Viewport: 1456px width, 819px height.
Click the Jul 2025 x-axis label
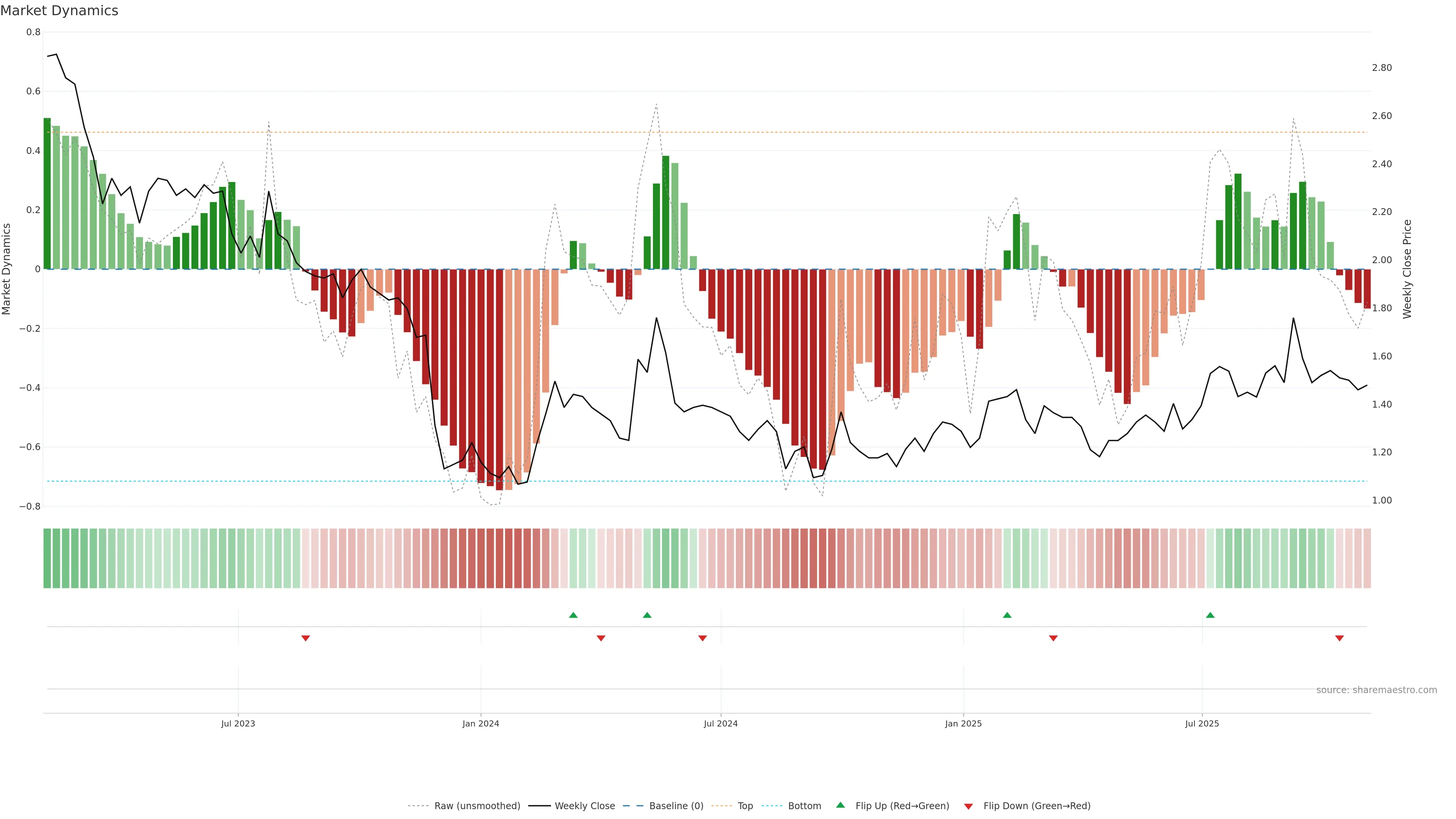pyautogui.click(x=1202, y=723)
